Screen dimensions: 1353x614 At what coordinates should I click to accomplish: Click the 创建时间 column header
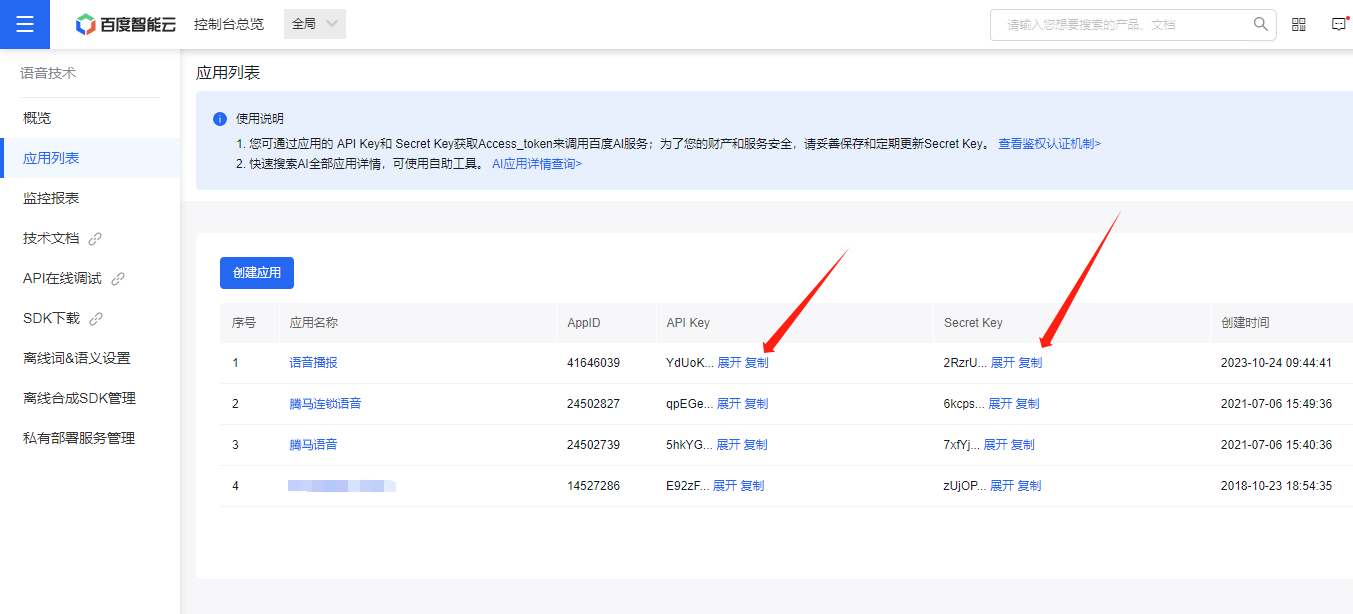[1245, 323]
